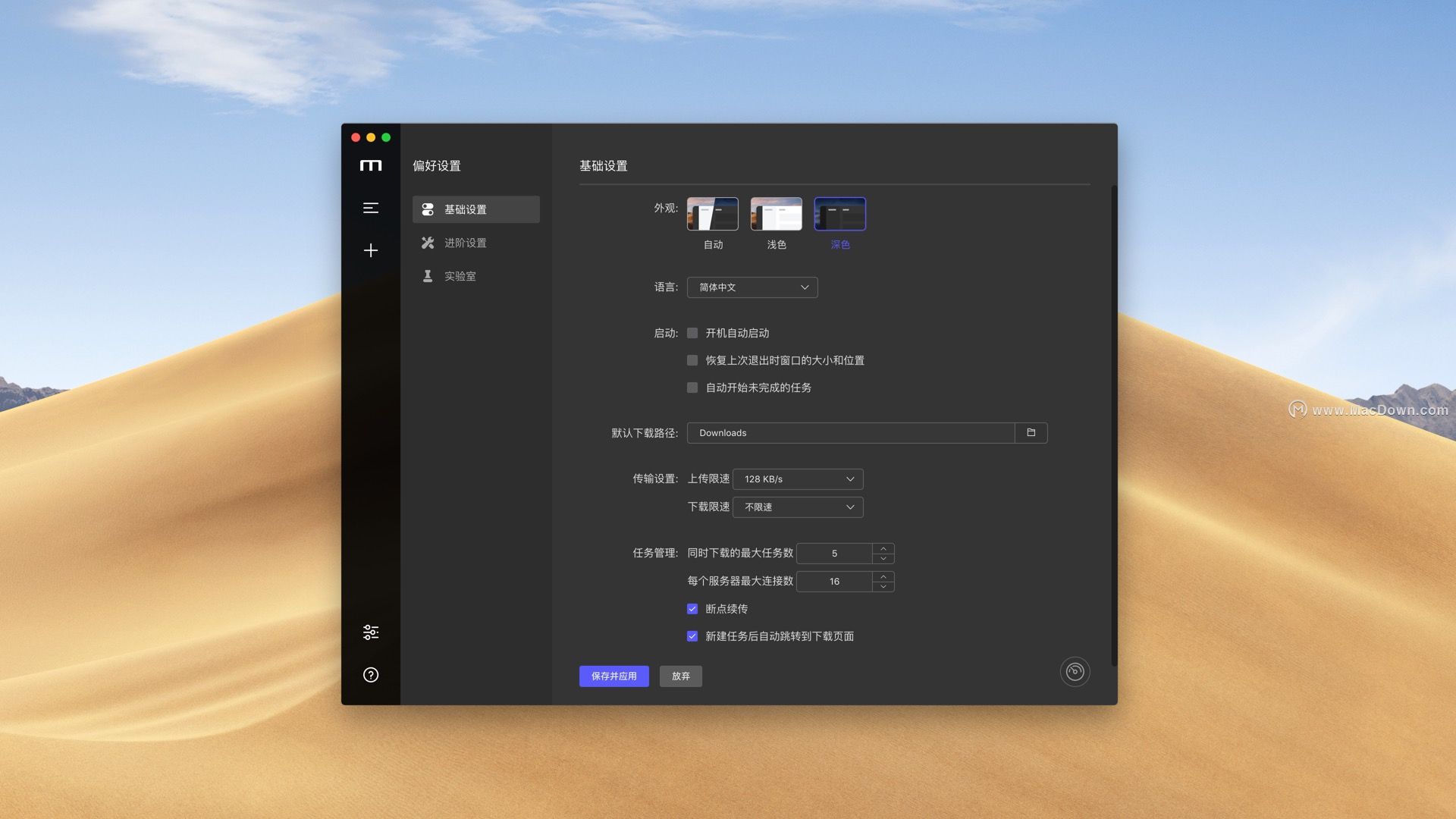This screenshot has height=819, width=1456.
Task: Click the add new task plus icon
Action: [371, 250]
